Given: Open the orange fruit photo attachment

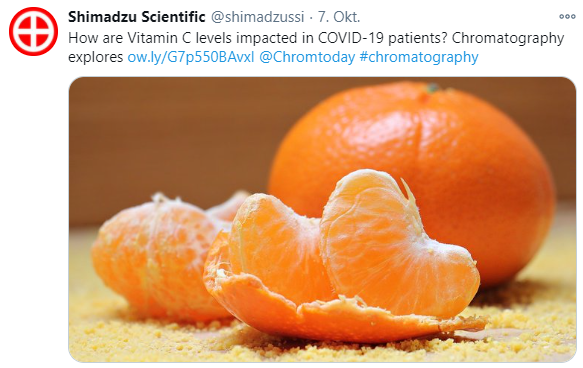Looking at the screenshot, I should pos(322,219).
